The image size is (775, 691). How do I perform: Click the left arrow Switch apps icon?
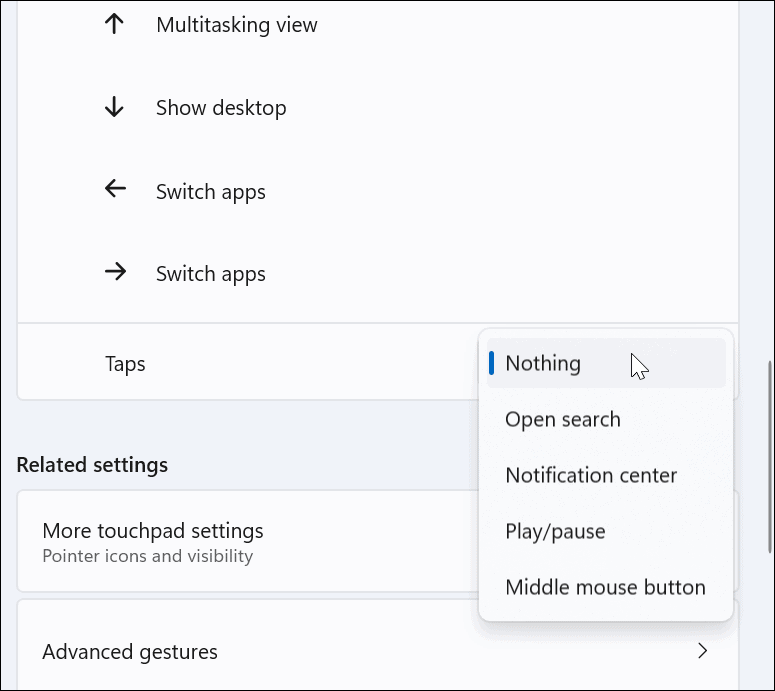[x=115, y=190]
